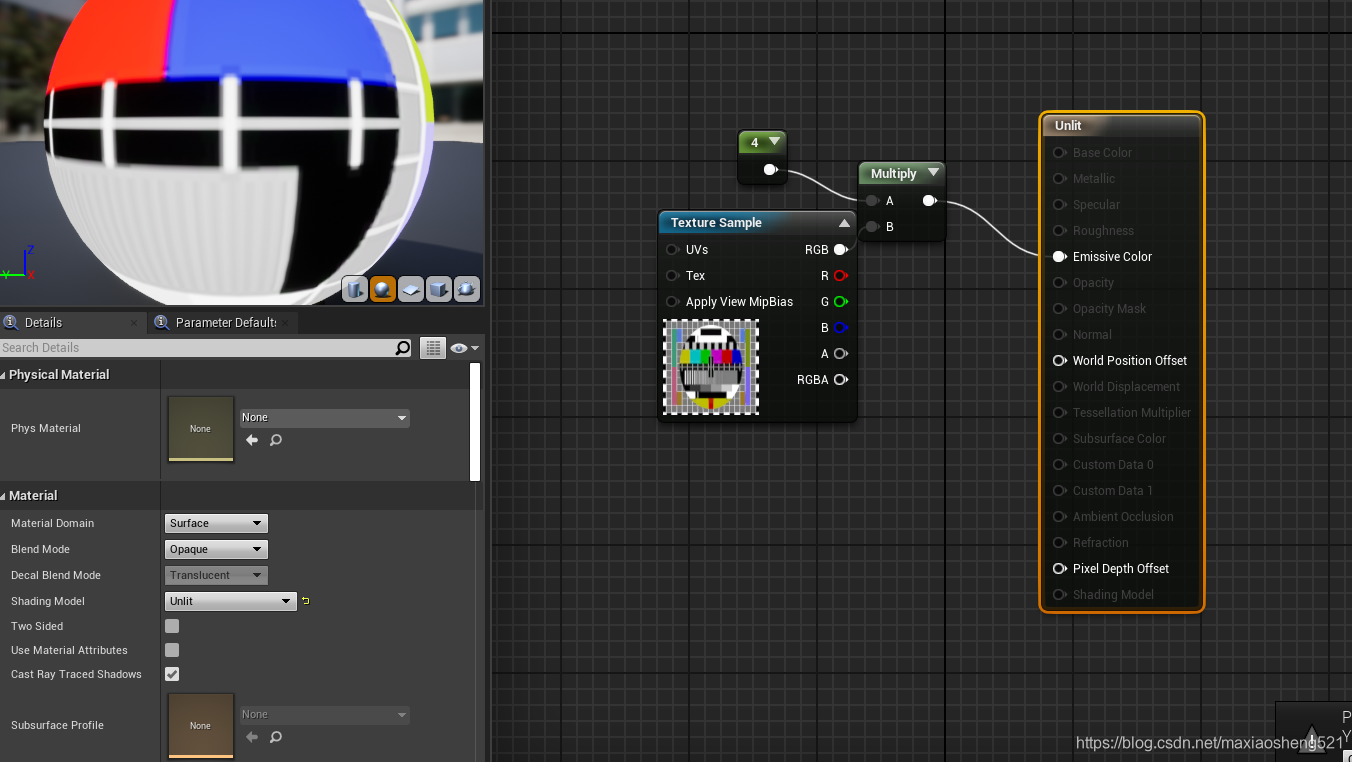Click the Apply View MipBias input pin
Image resolution: width=1352 pixels, height=762 pixels.
(672, 302)
